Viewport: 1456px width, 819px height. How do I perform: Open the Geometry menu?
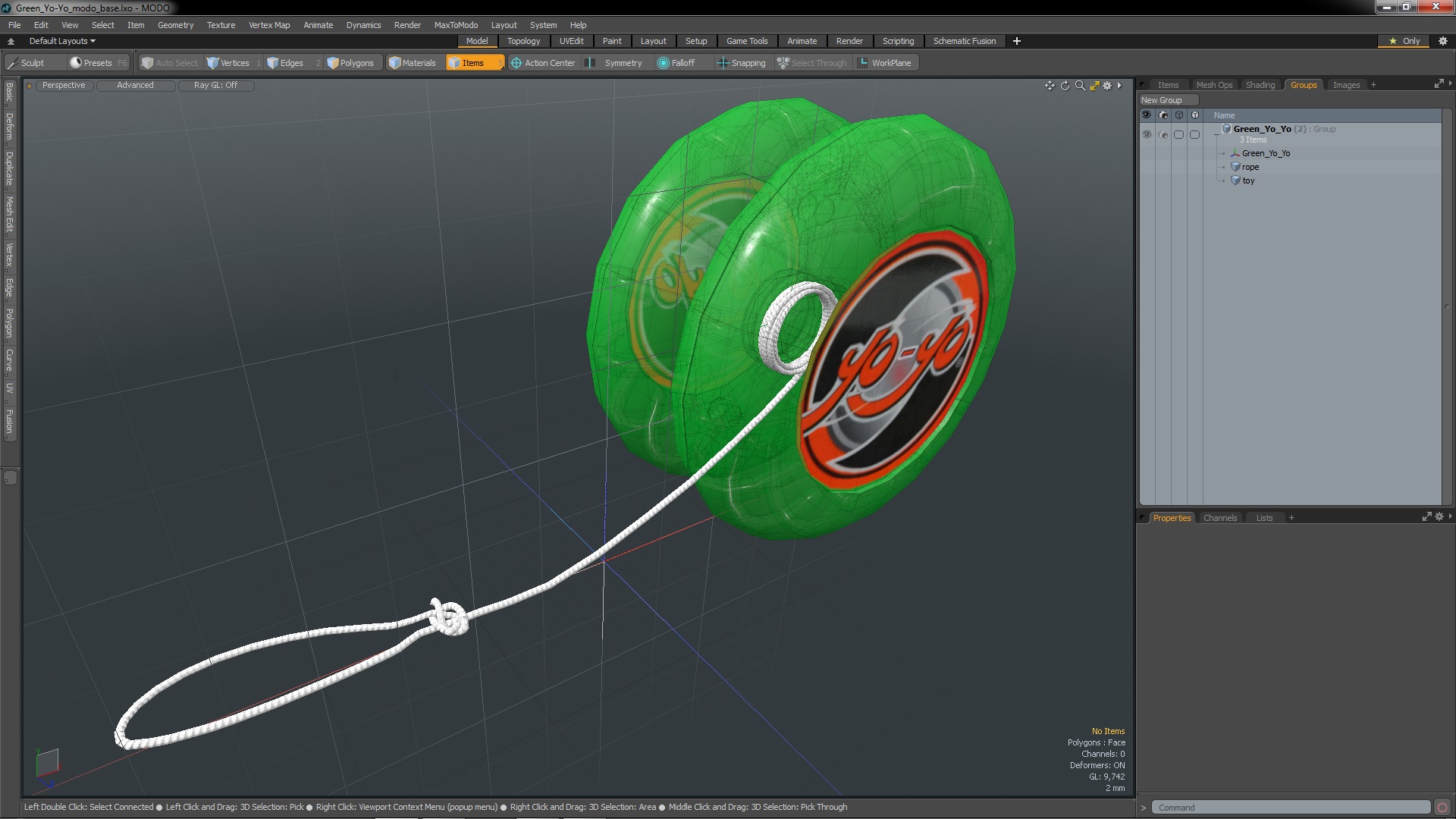pos(175,25)
